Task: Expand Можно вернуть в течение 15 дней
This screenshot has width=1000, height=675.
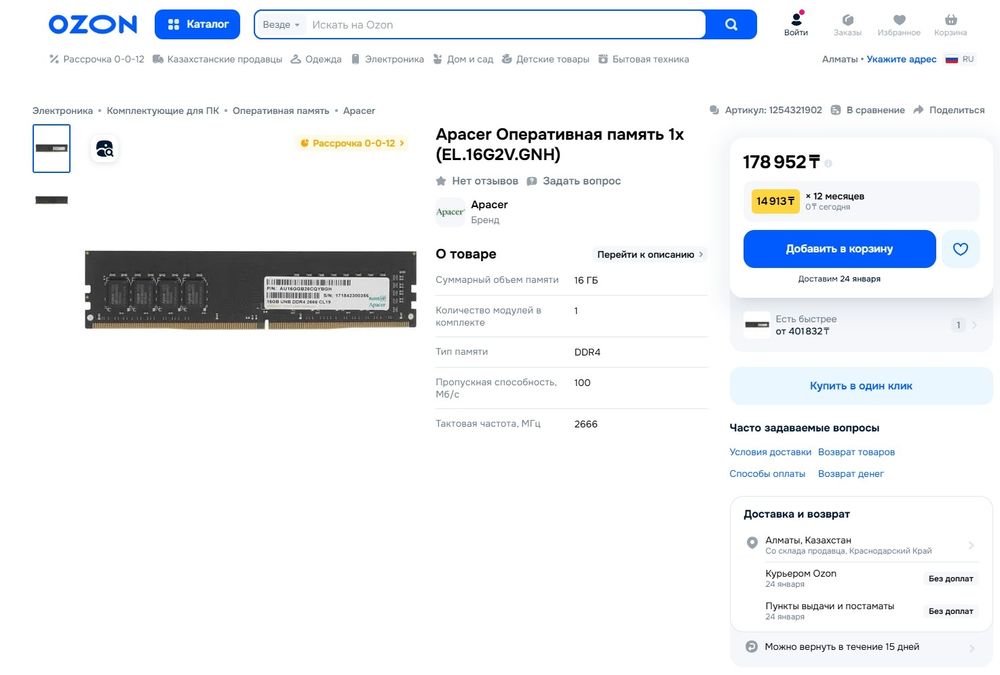Action: coord(861,647)
